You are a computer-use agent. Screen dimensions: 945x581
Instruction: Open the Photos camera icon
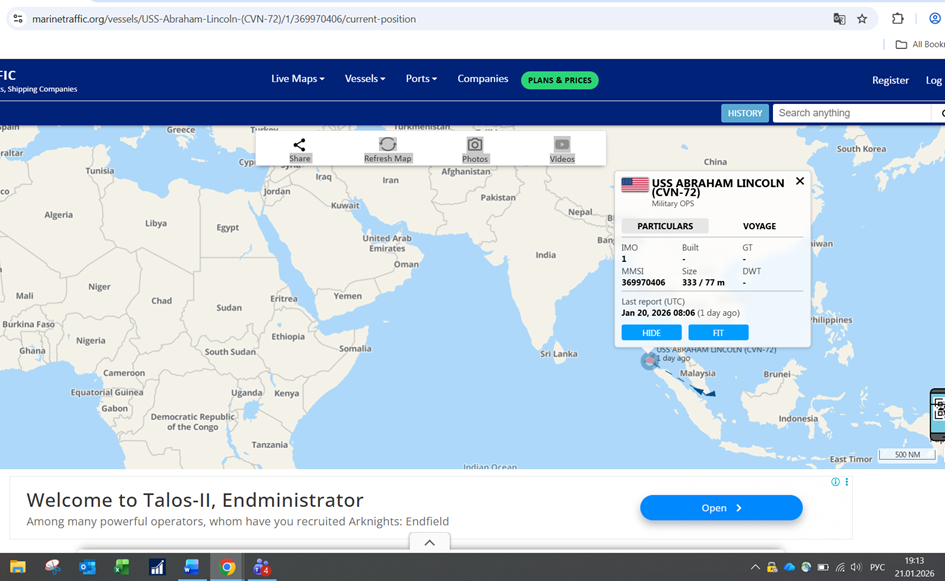(475, 145)
